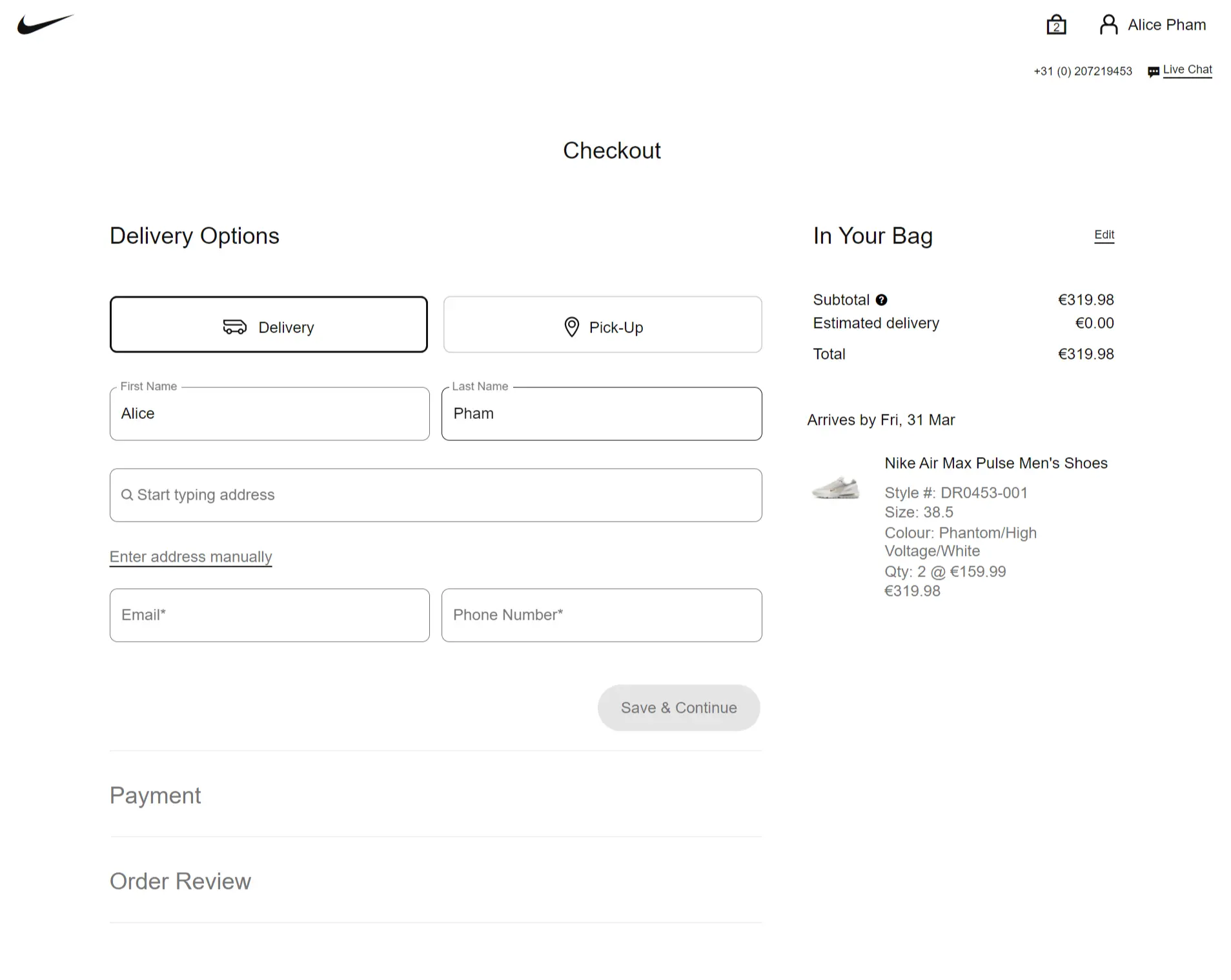Click the Delivery Options heading

[194, 236]
